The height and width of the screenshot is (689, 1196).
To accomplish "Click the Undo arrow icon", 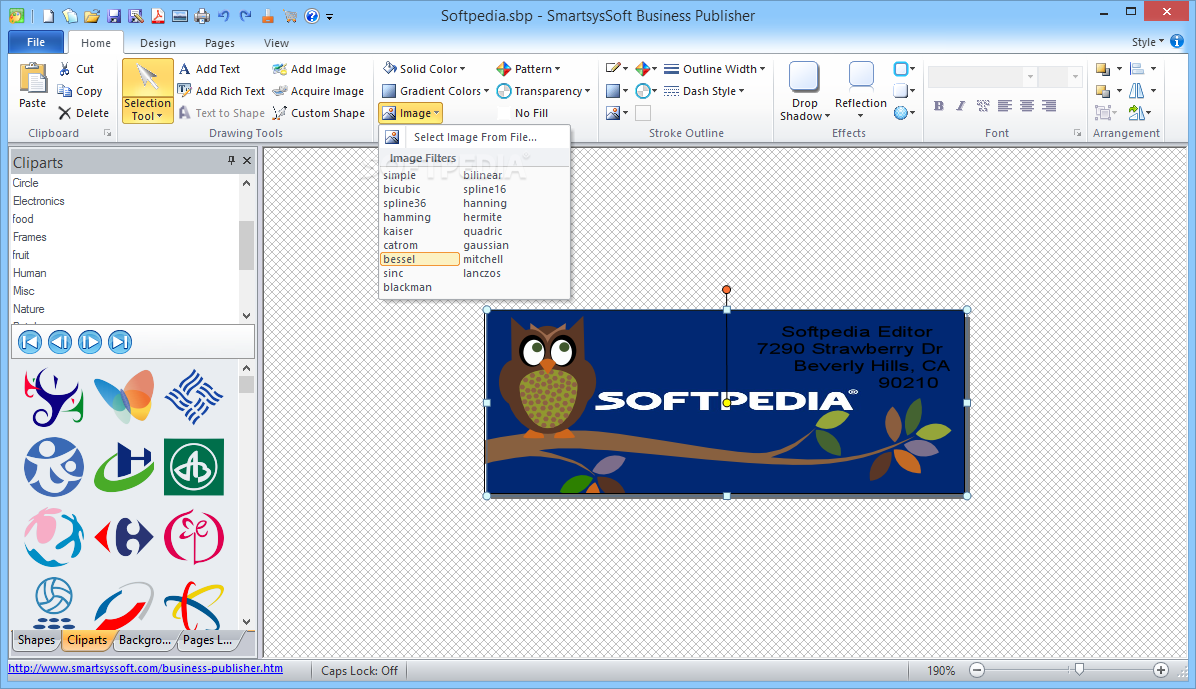I will coord(223,16).
